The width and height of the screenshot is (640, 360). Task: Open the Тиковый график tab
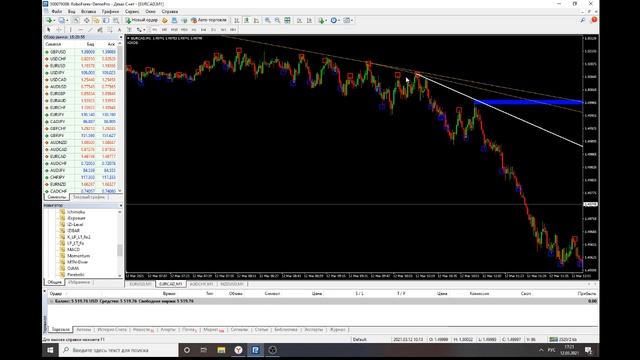point(89,197)
